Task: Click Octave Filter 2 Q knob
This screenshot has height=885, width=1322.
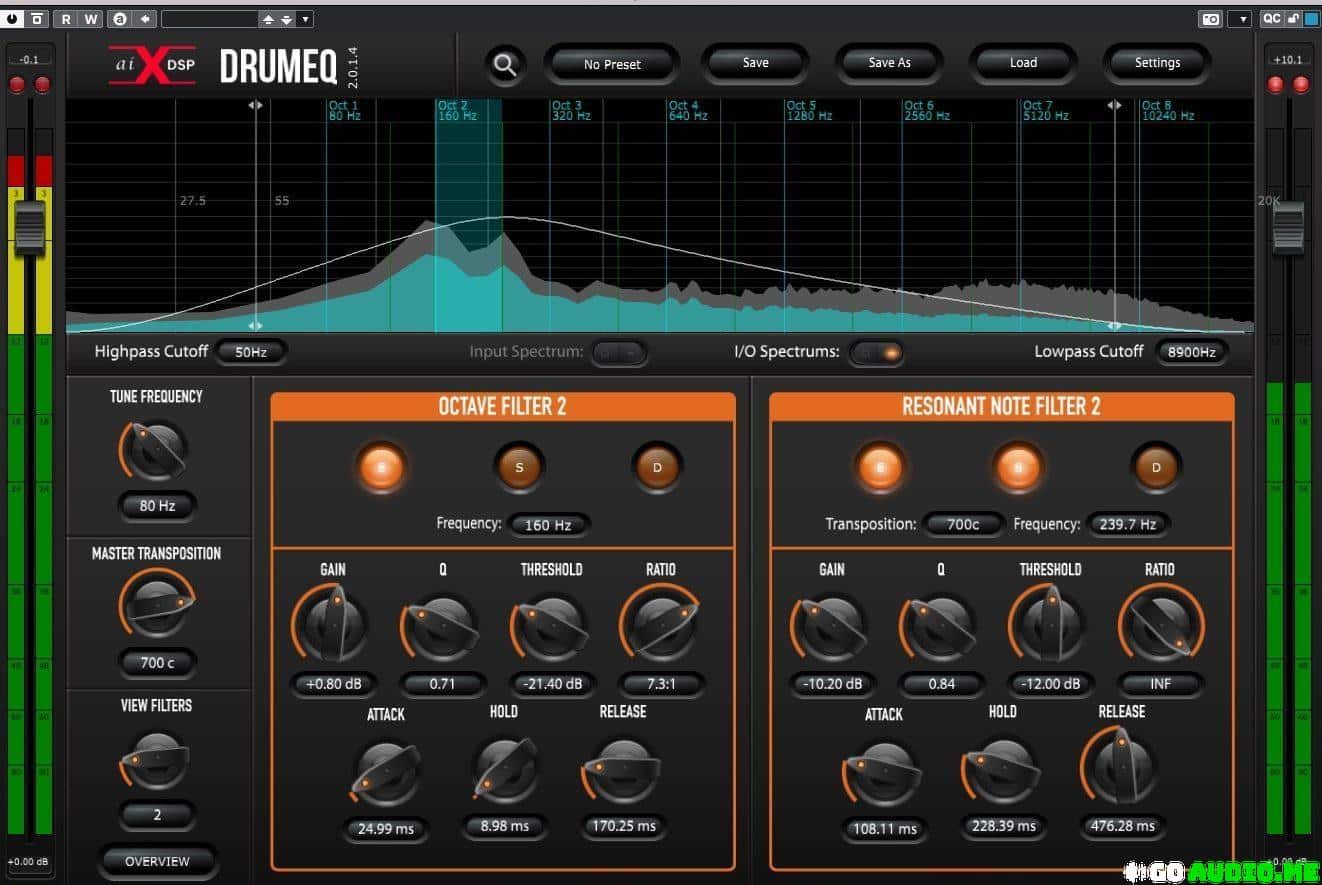Action: click(x=441, y=628)
